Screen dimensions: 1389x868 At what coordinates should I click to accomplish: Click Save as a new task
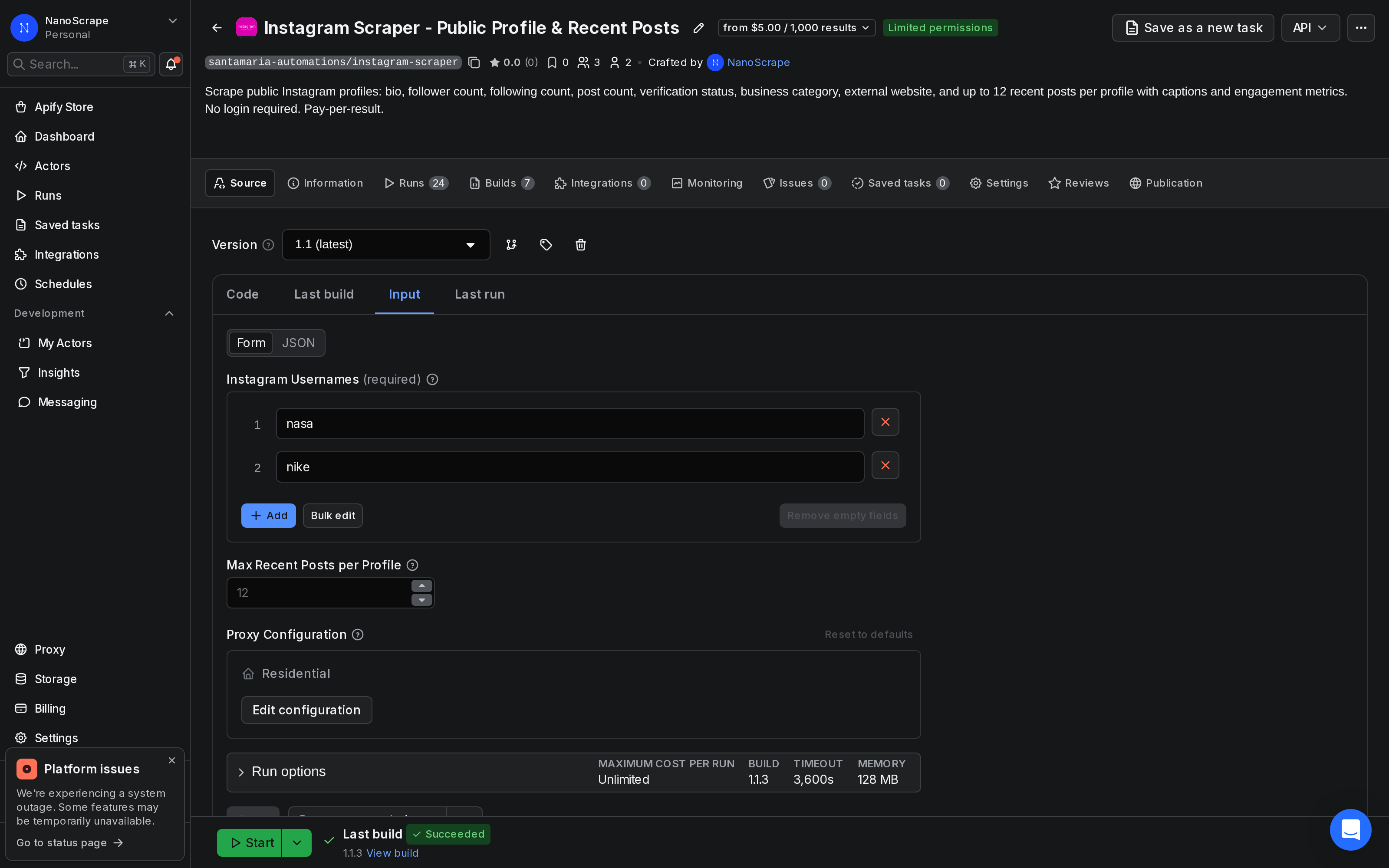[x=1193, y=27]
